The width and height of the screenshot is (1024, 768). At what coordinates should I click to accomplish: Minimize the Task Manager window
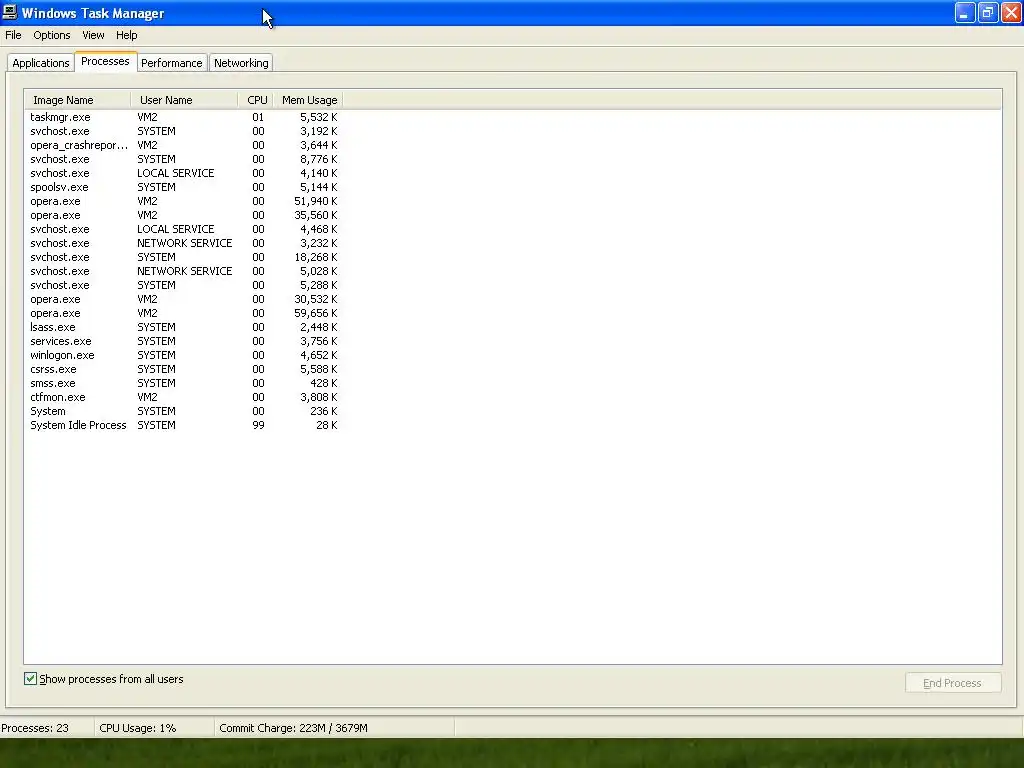[x=965, y=13]
